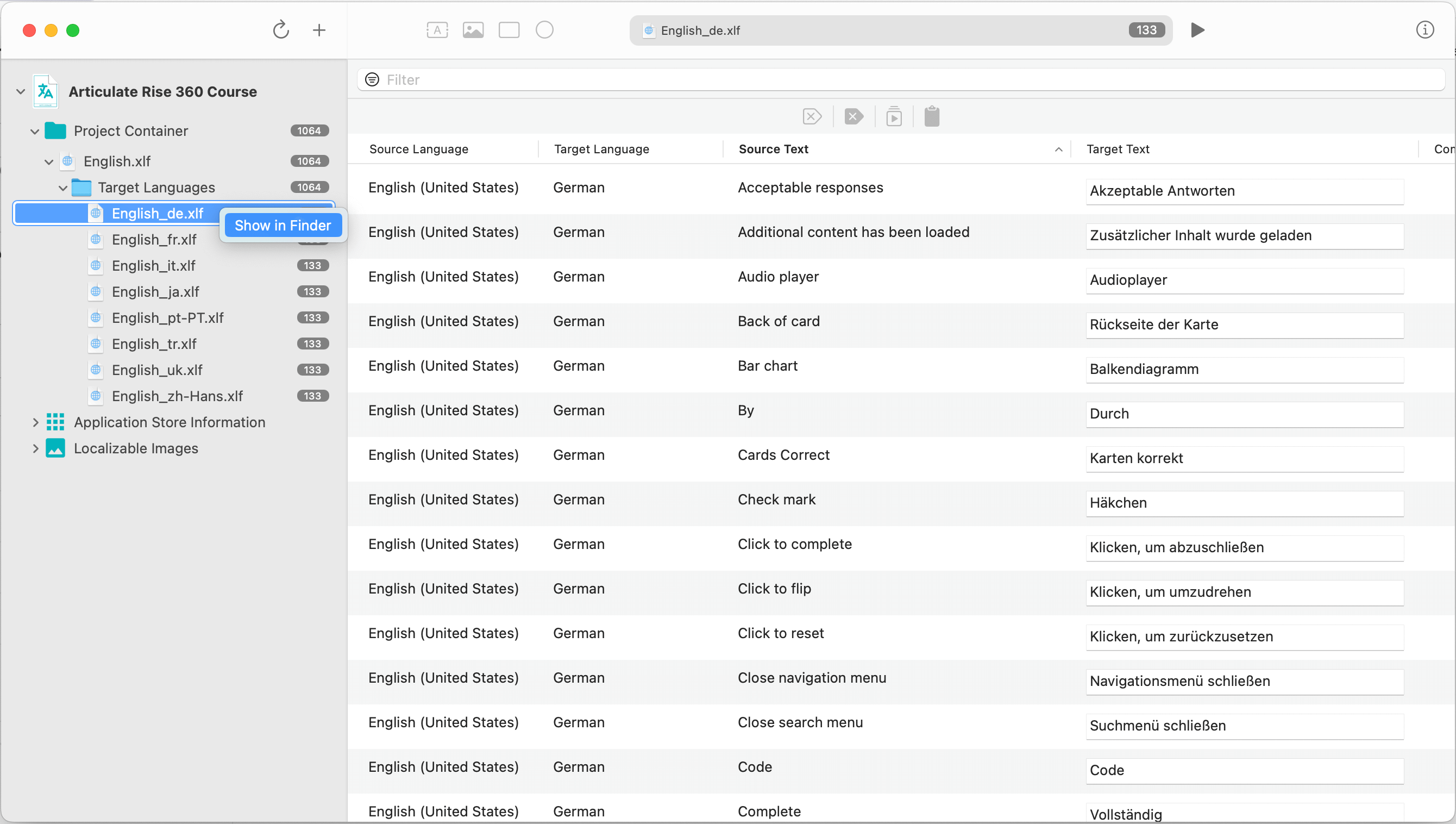Toggle Source Text sort order arrow
The width and height of the screenshot is (1456, 824).
(1058, 149)
